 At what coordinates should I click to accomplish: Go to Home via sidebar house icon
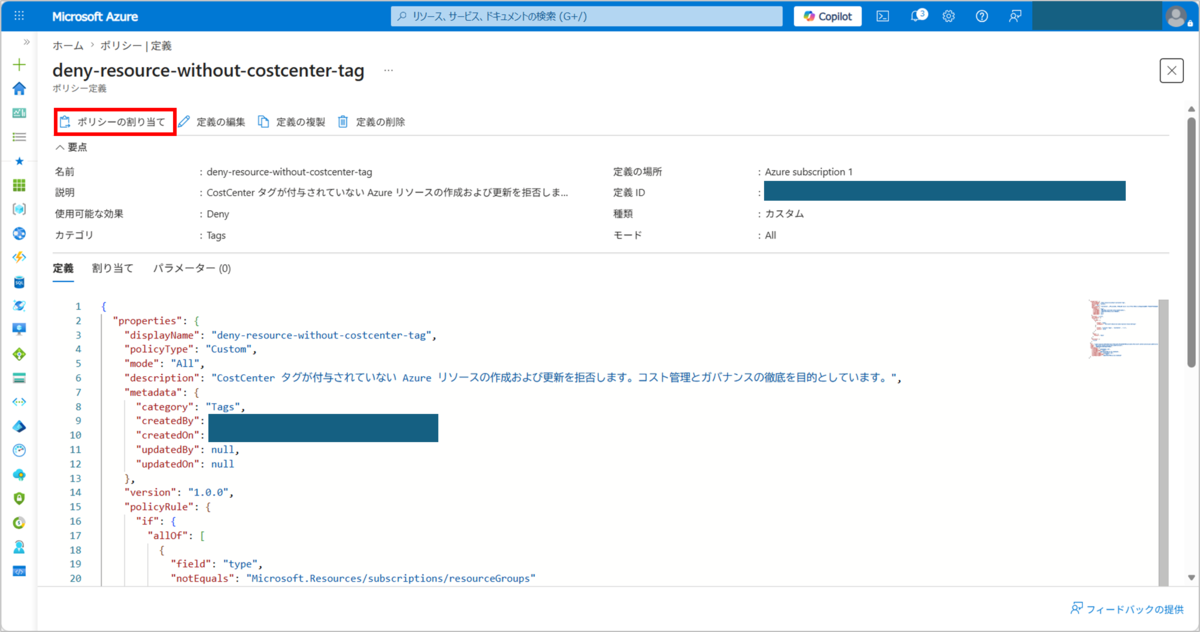click(19, 89)
